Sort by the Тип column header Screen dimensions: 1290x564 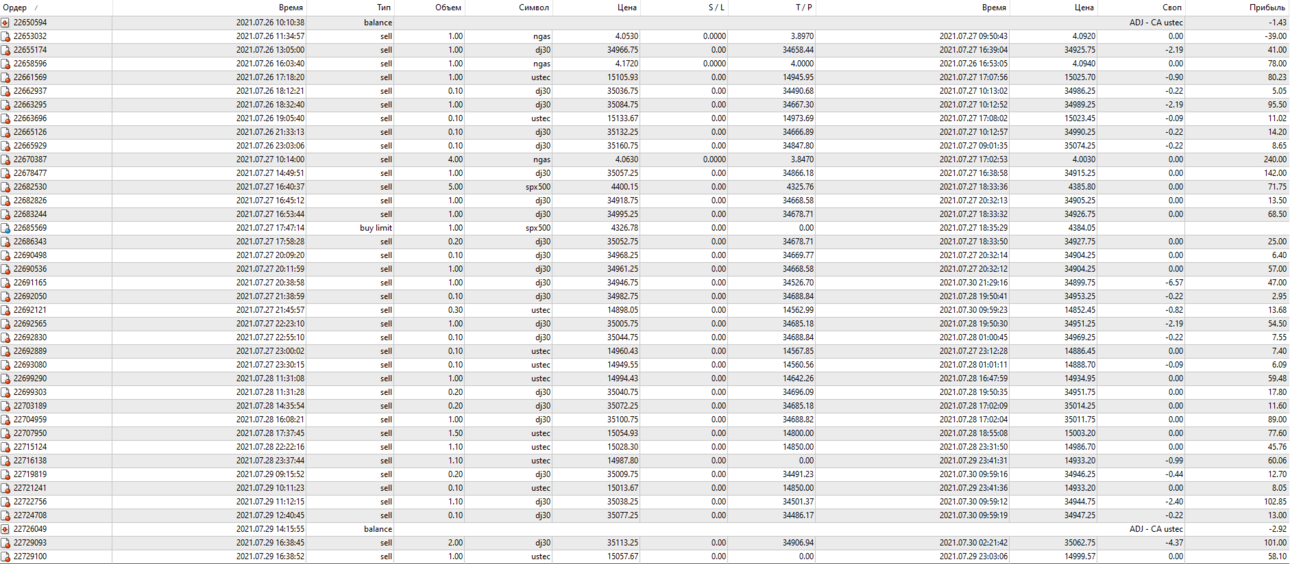coord(384,7)
